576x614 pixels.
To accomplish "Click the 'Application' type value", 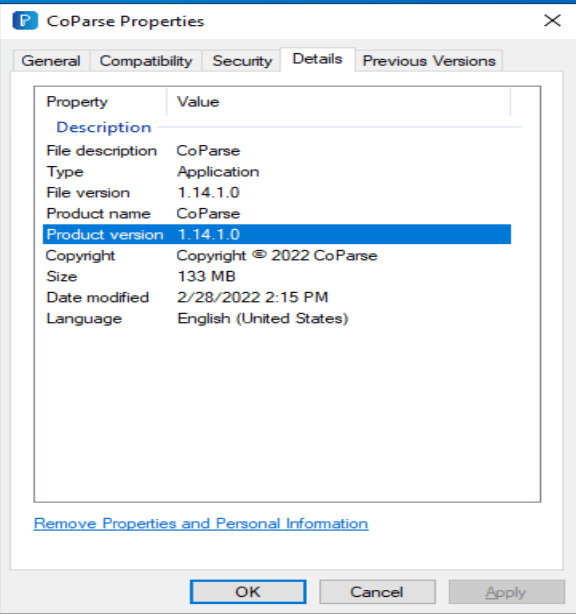I will coord(218,172).
